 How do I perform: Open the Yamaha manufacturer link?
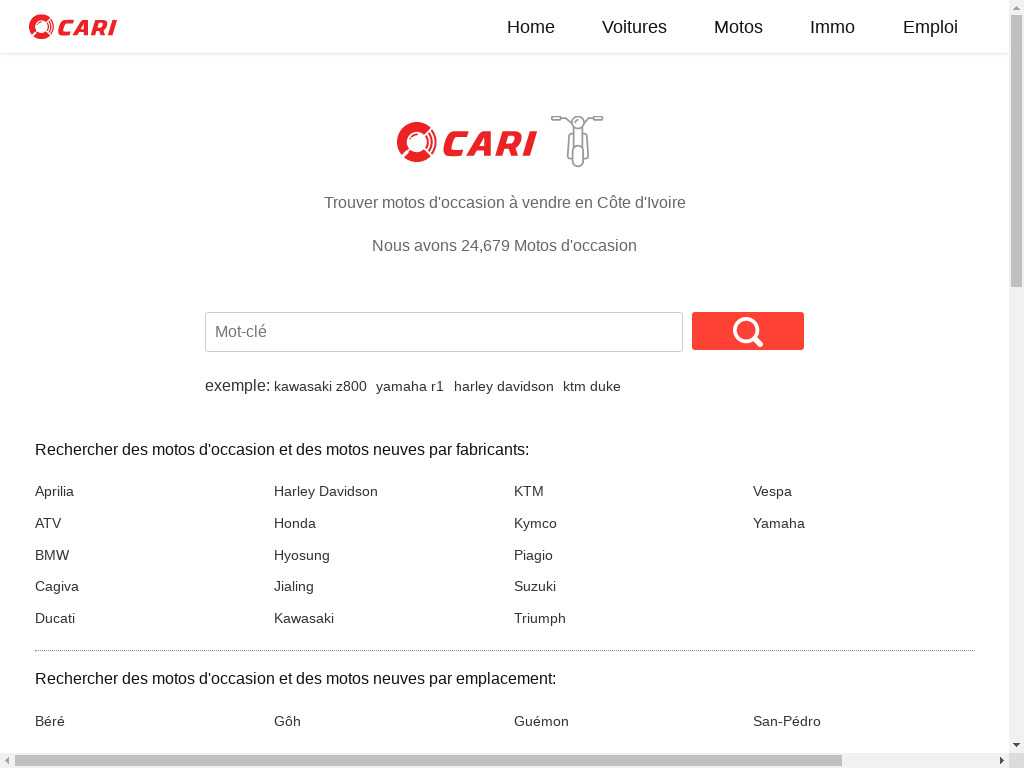778,523
